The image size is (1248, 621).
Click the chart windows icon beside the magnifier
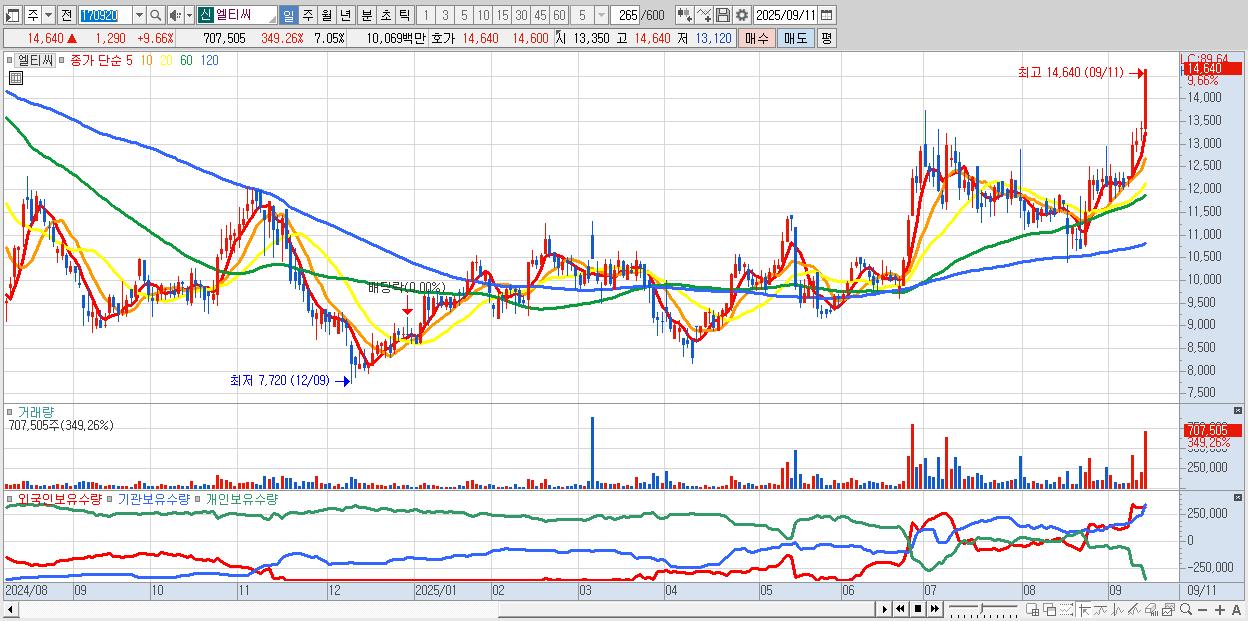(x=1168, y=610)
